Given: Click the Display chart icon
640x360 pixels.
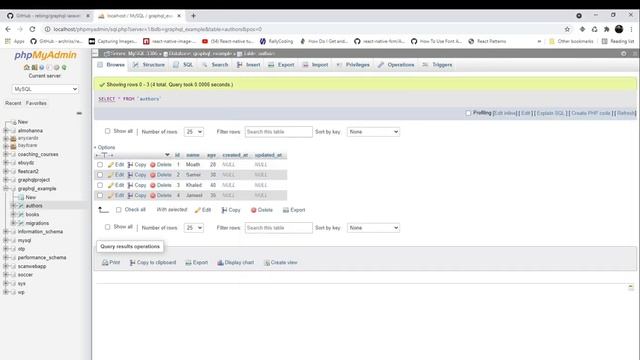Looking at the screenshot, I should coord(220,262).
